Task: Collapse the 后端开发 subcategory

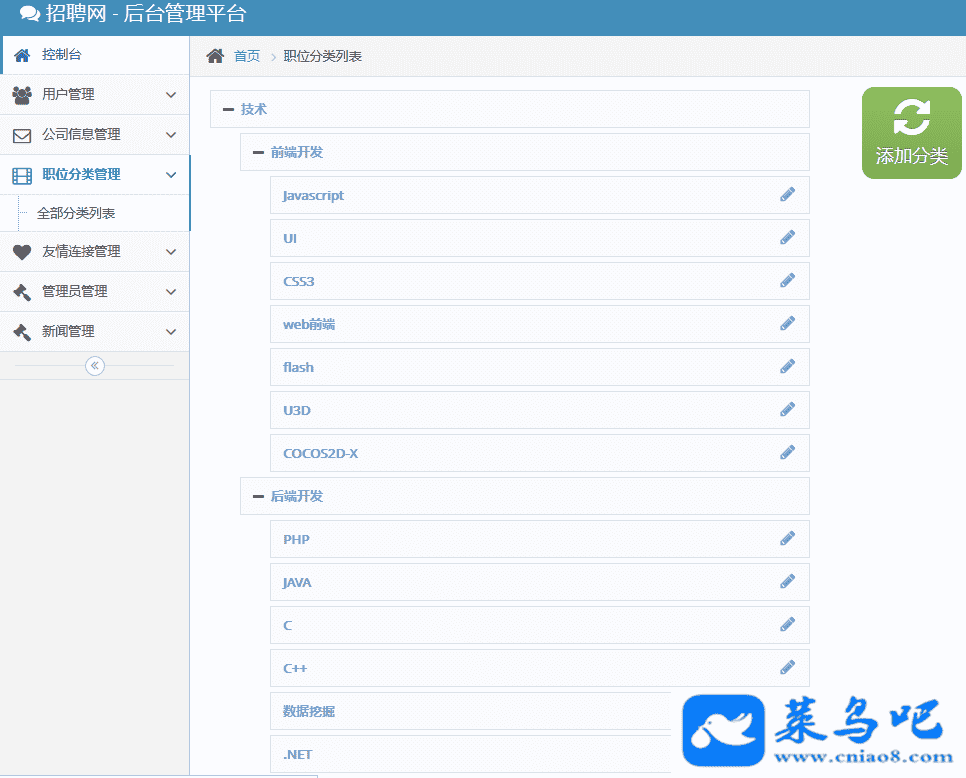Action: pos(258,497)
